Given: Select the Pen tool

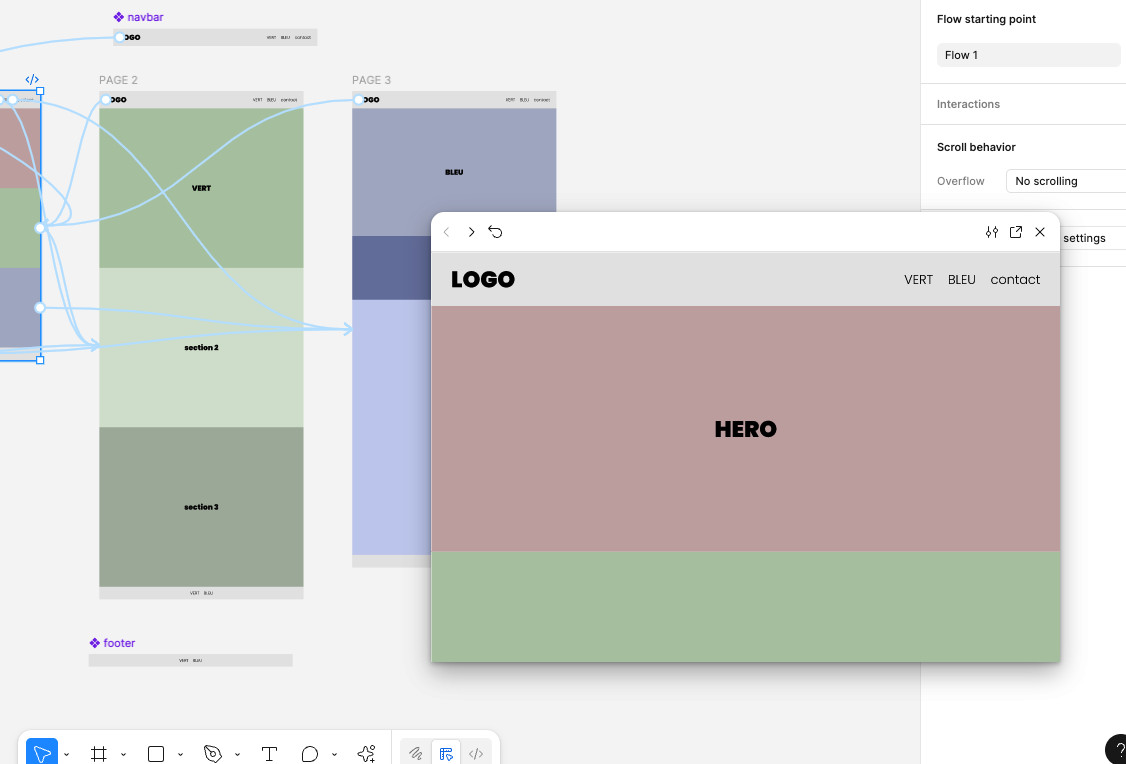Looking at the screenshot, I should tap(212, 754).
